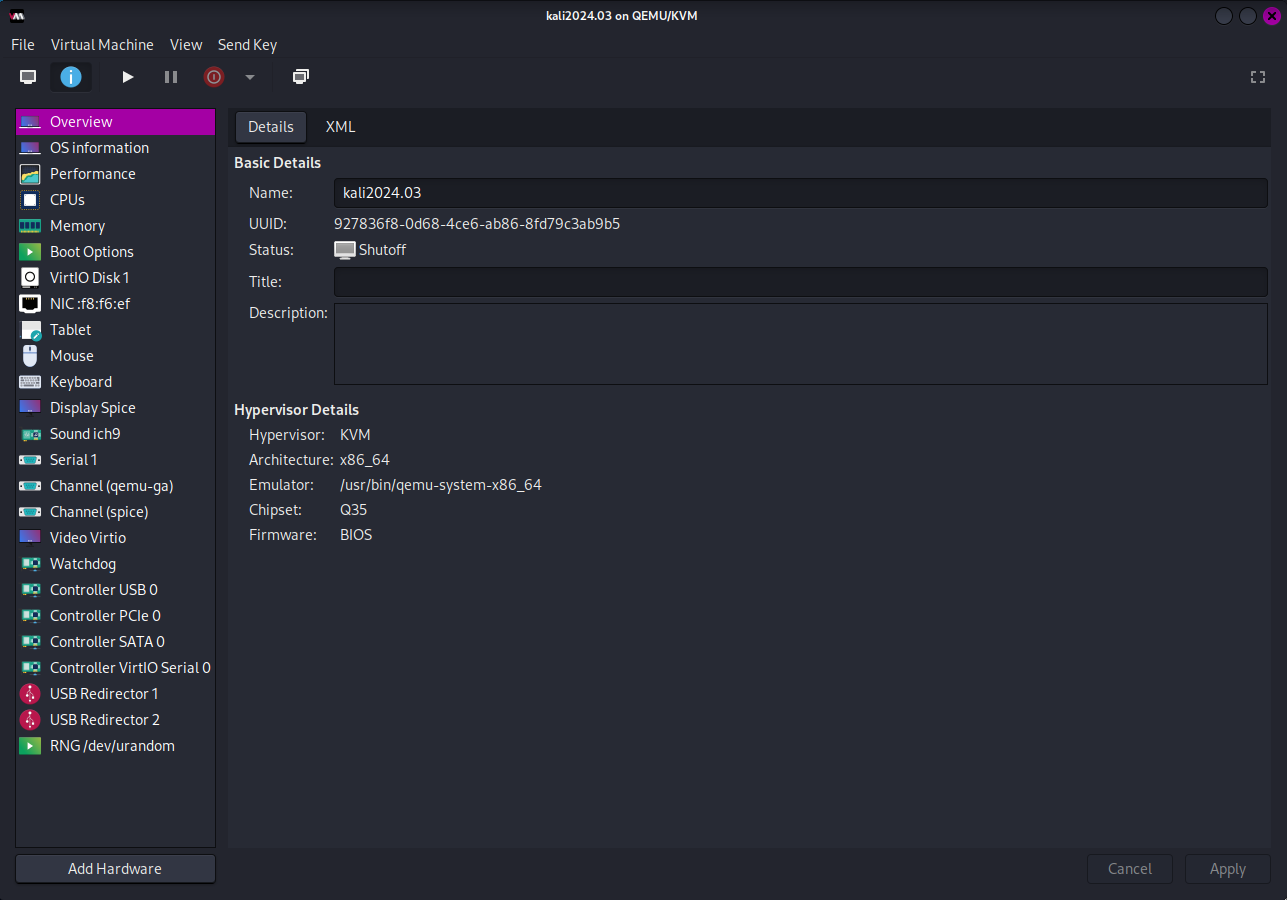
Task: Click the CPUs chip icon
Action: tap(30, 200)
